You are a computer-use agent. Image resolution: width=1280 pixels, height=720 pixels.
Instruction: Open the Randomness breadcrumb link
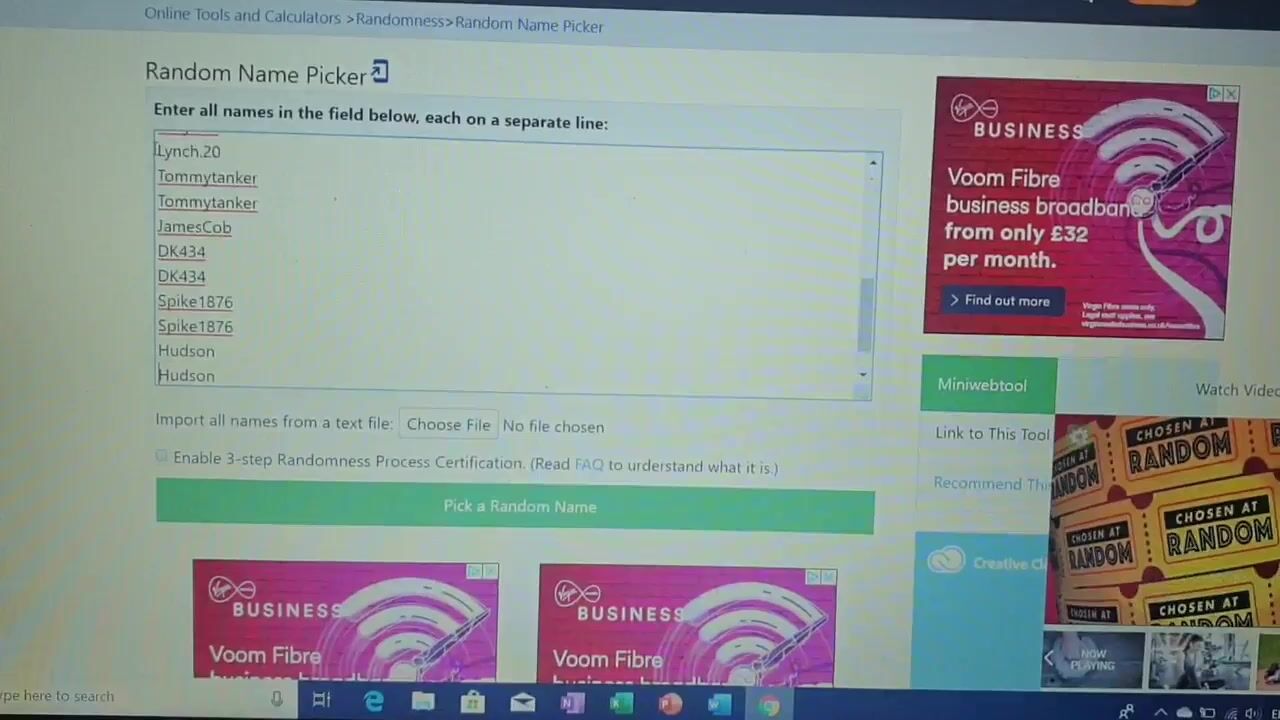tap(400, 20)
